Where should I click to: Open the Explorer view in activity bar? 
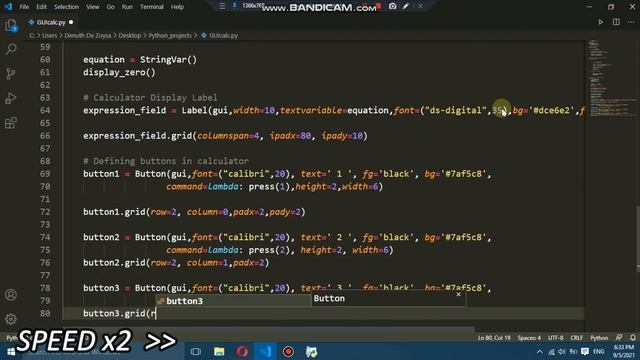pyautogui.click(x=11, y=25)
